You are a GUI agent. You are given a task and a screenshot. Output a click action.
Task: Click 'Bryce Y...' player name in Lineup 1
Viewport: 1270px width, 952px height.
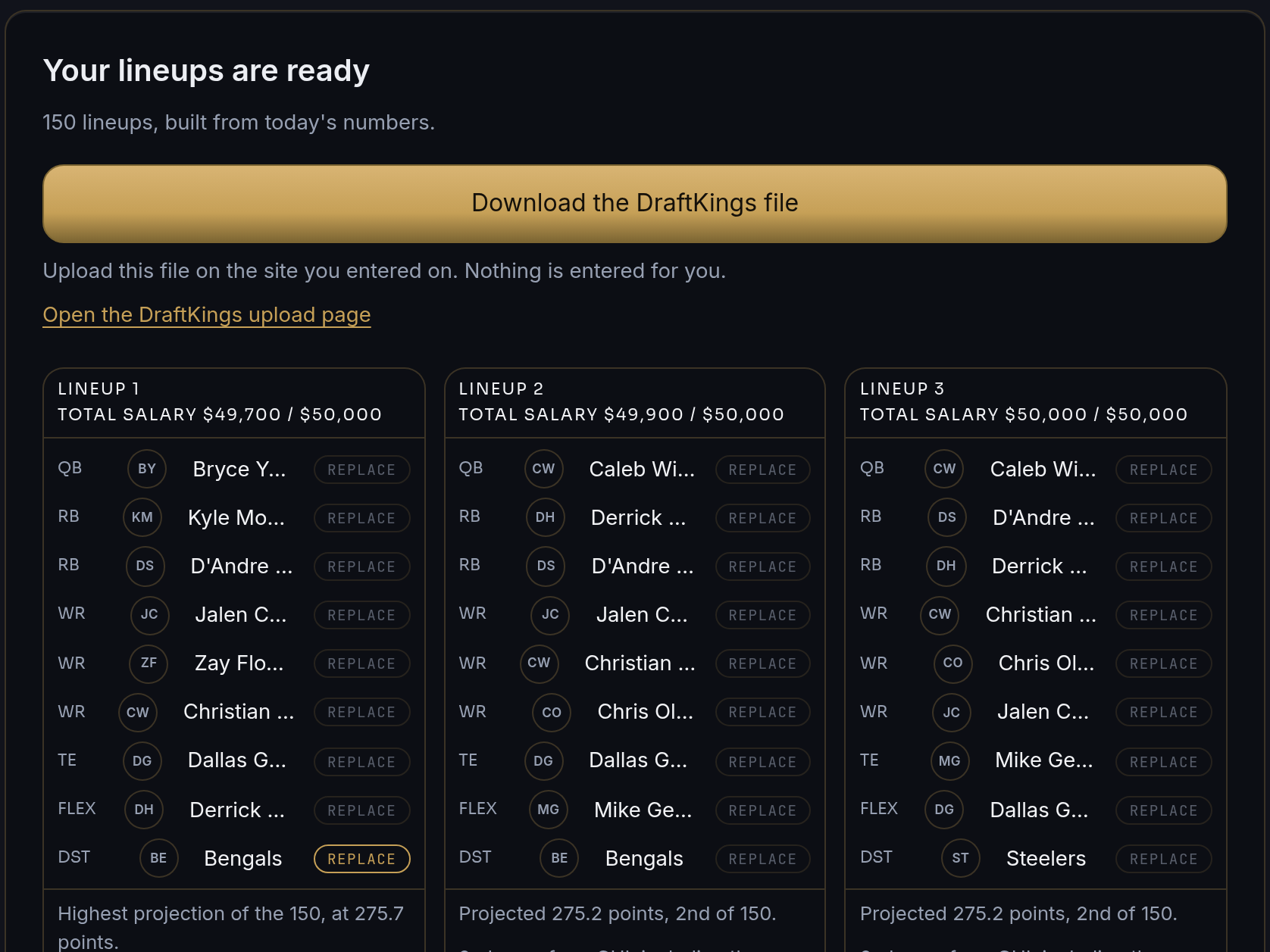click(239, 470)
